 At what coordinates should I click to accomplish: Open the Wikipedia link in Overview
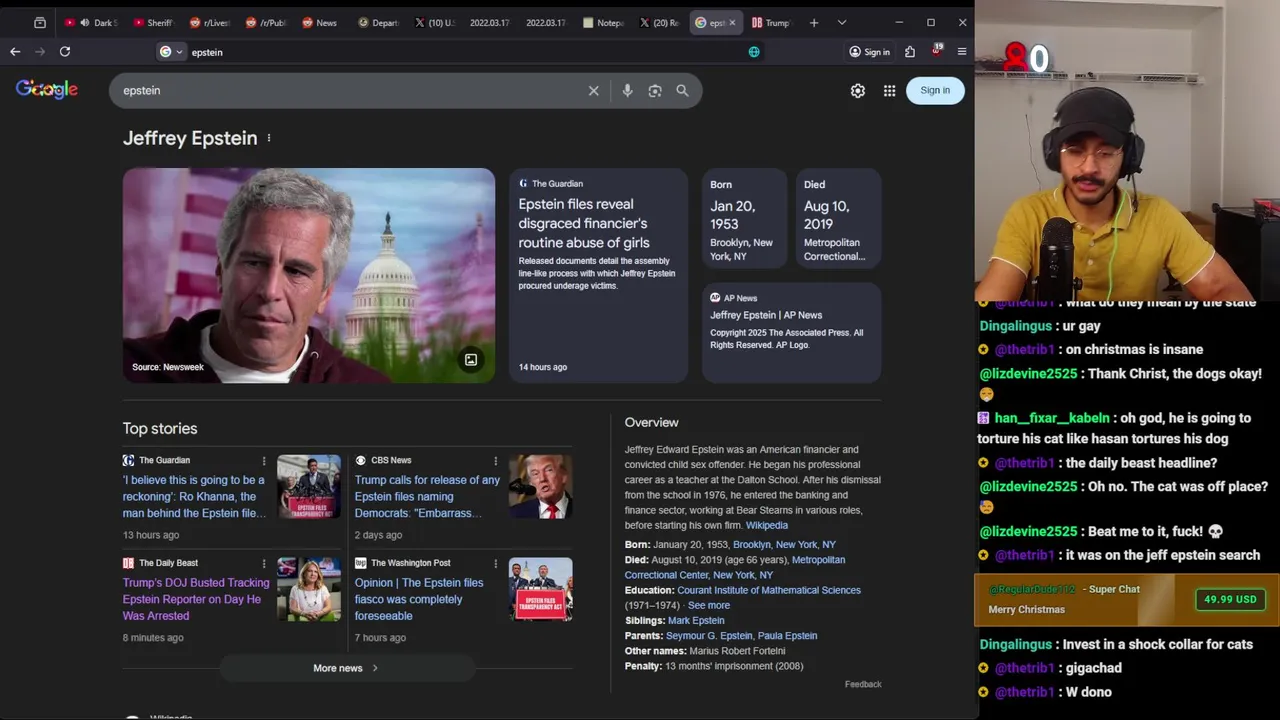(766, 525)
